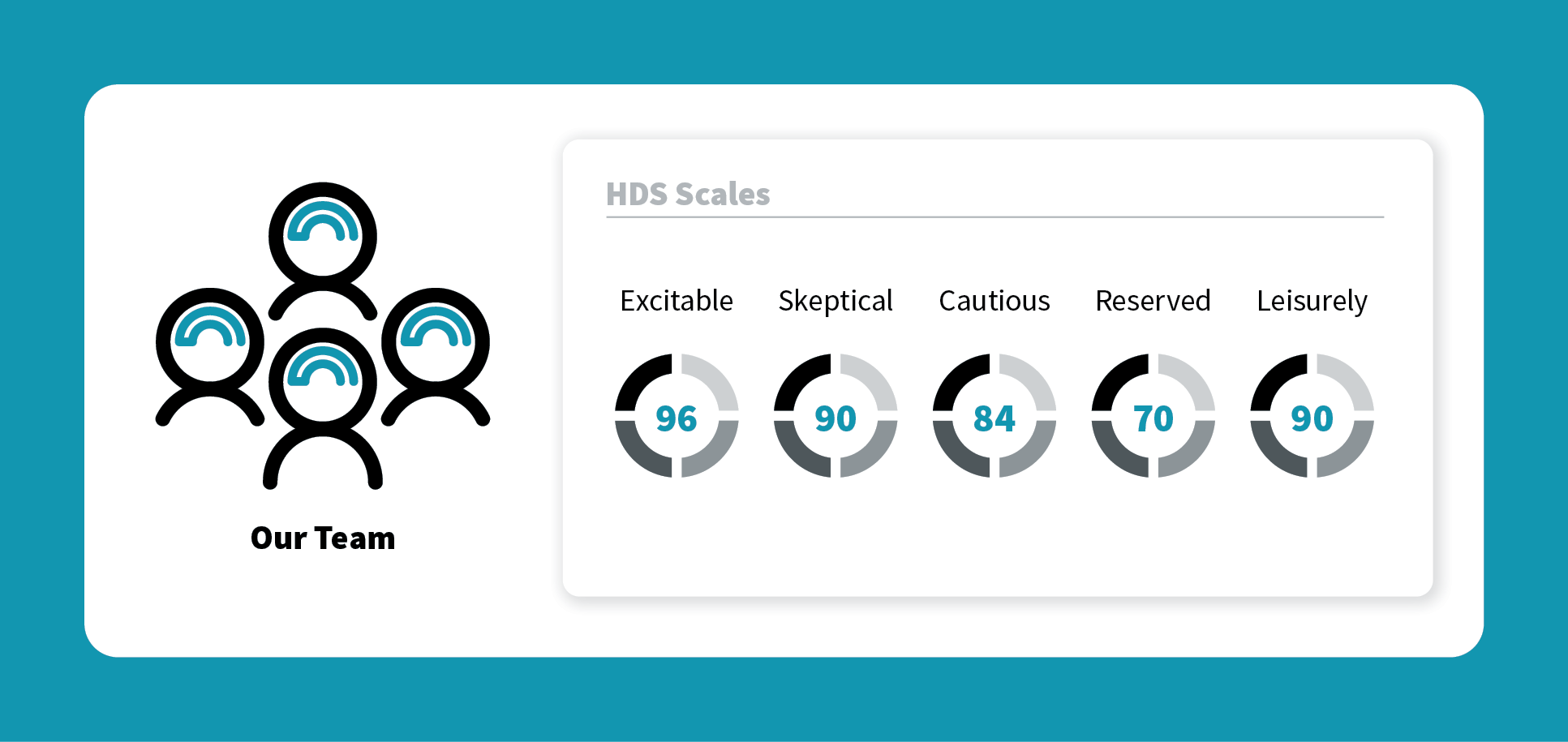Select the Cautious gauge showing 84
This screenshot has height=742, width=1568.
point(994,416)
